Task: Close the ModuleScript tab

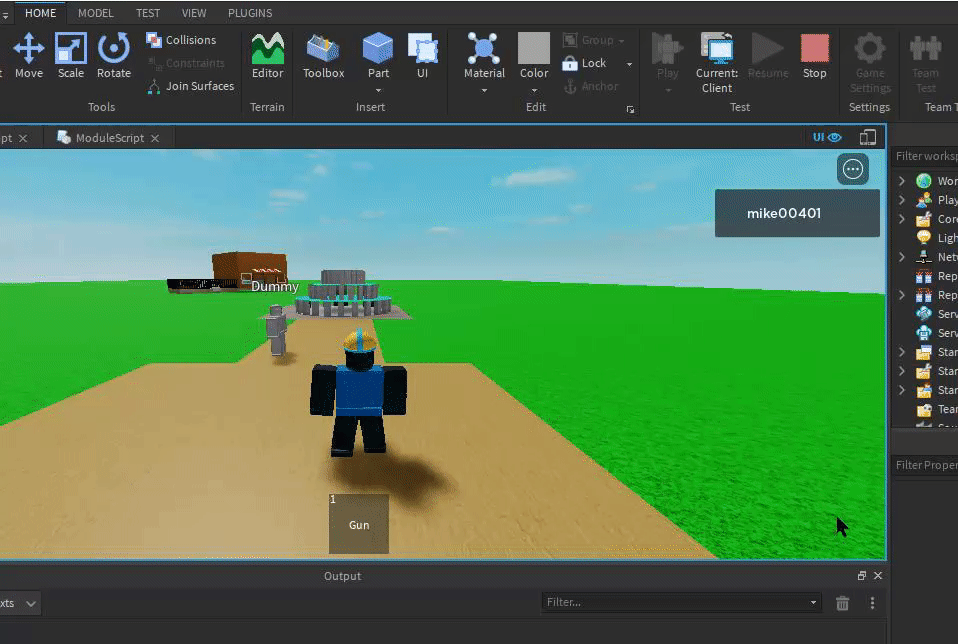Action: coord(155,138)
